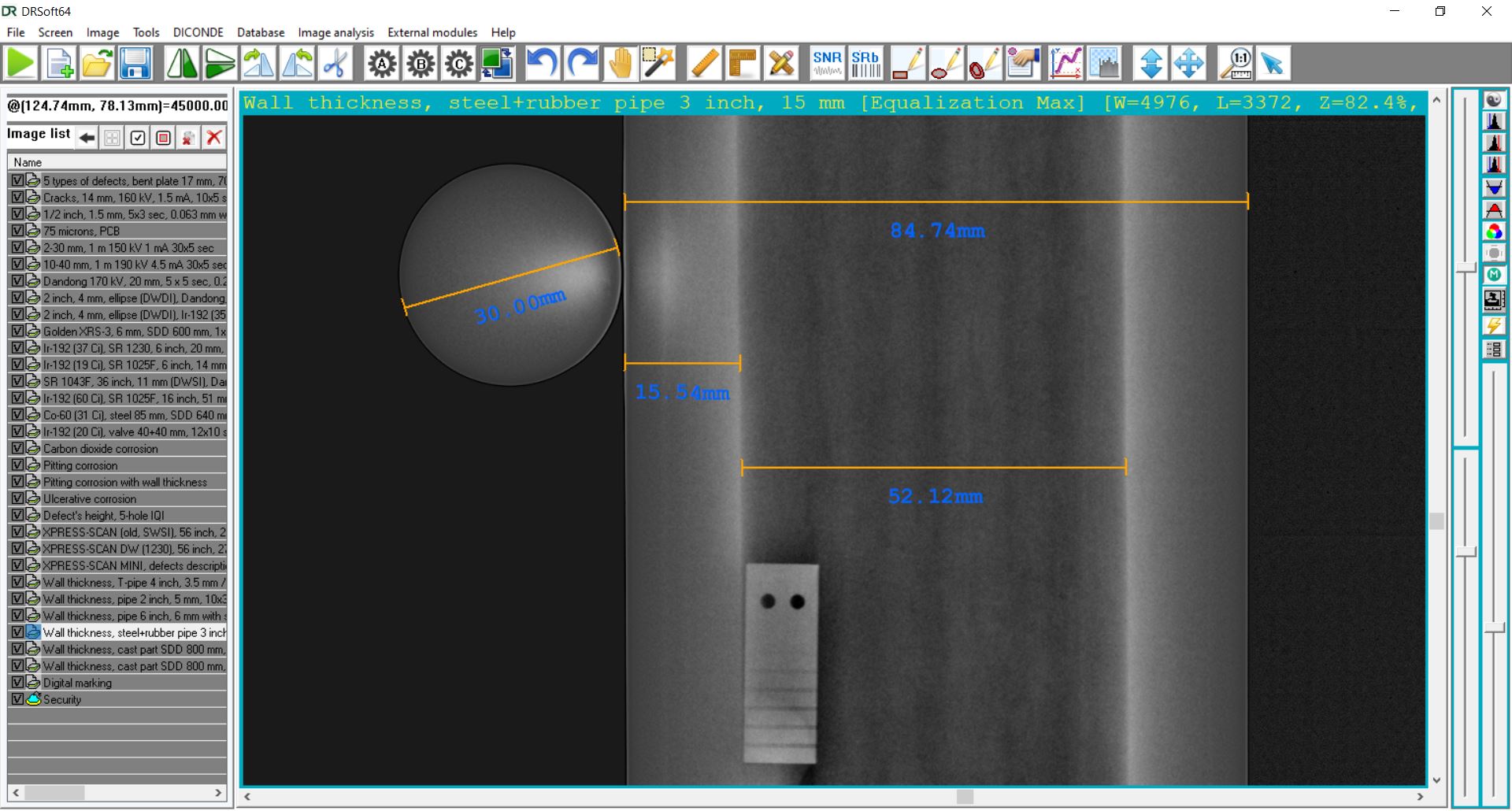Click the scissors crop tool icon
1512x811 pixels.
pyautogui.click(x=335, y=64)
